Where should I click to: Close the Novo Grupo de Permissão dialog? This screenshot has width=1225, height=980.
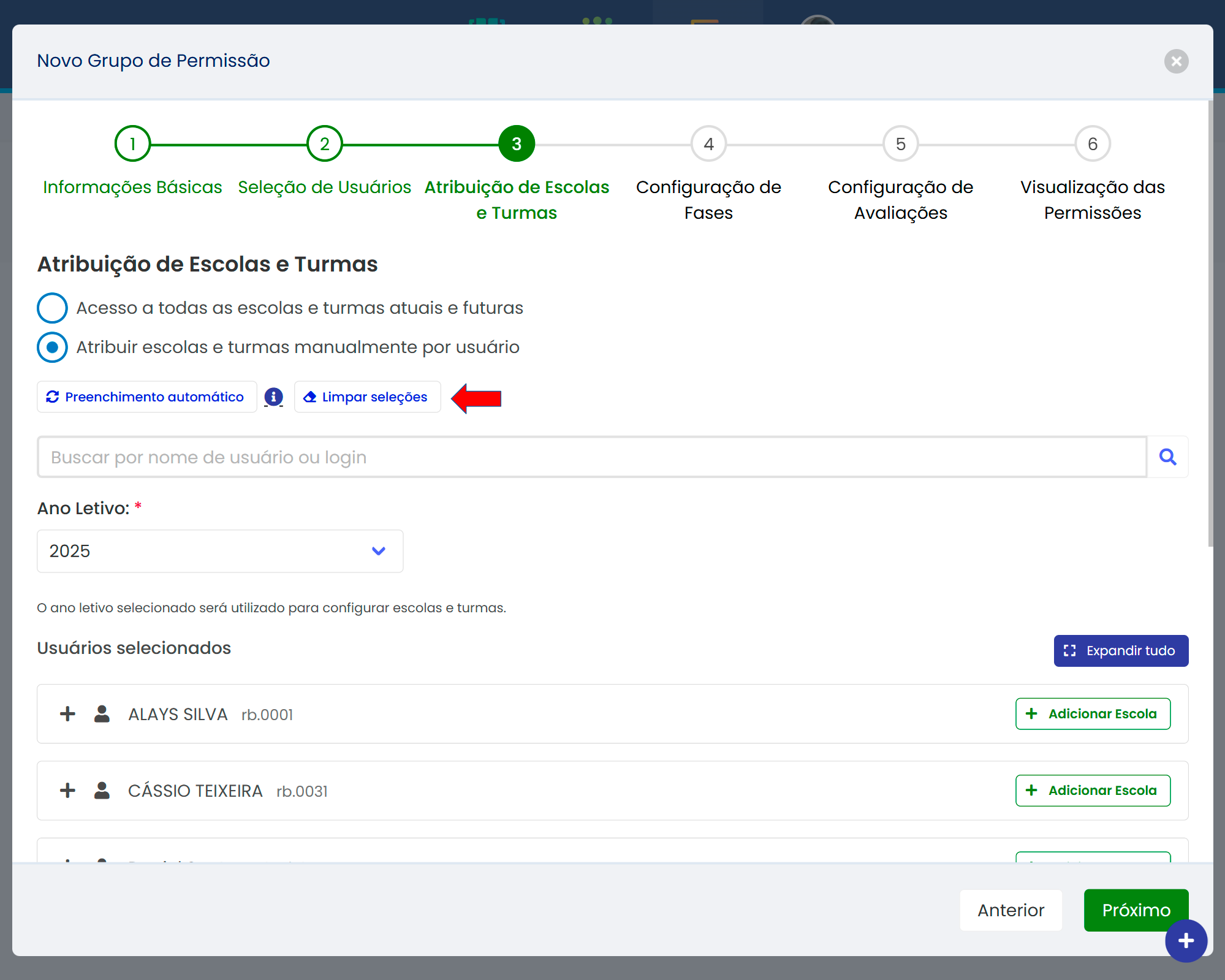click(x=1176, y=61)
